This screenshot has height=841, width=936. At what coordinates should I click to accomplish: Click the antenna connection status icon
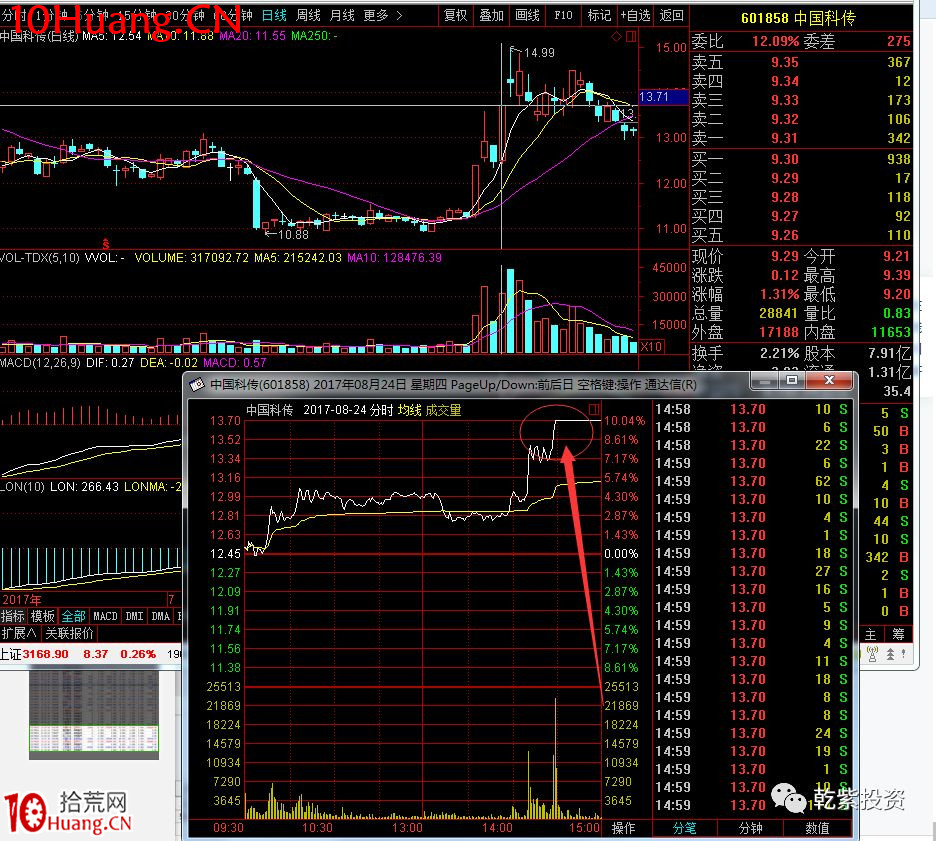tap(872, 654)
